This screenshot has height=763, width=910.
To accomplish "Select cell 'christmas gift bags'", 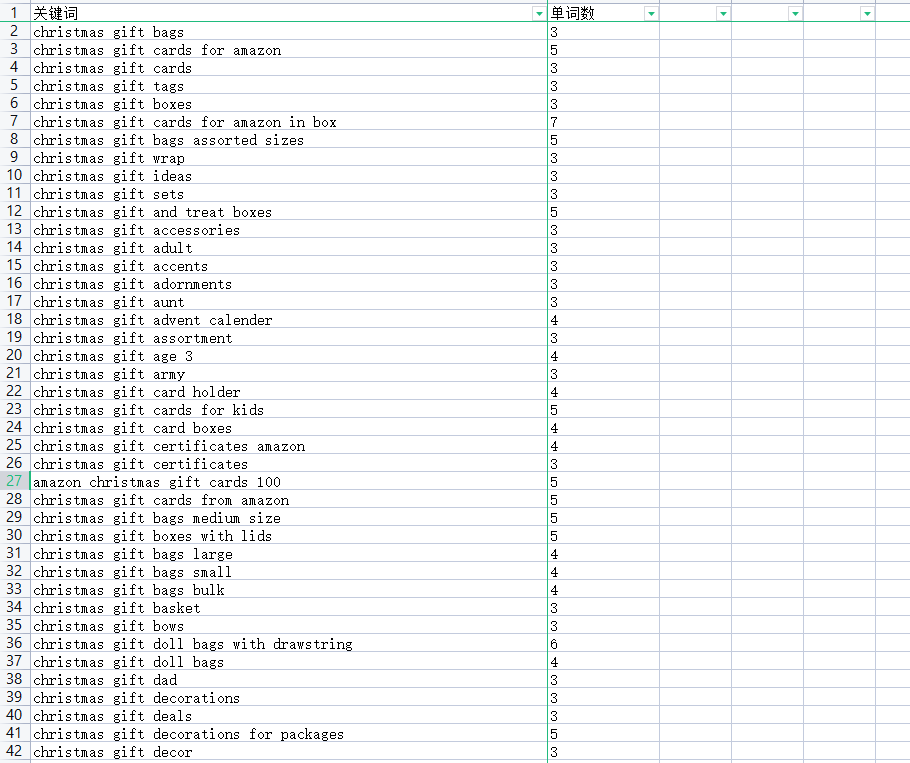I will point(288,31).
